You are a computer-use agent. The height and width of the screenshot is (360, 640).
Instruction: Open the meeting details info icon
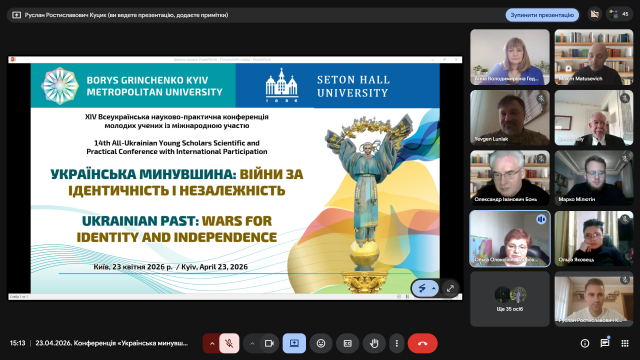point(584,343)
